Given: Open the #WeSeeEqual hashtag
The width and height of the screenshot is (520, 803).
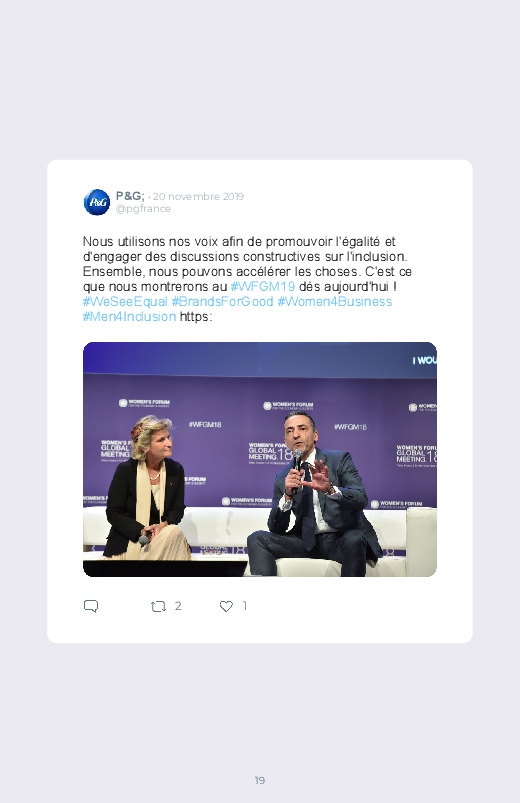Looking at the screenshot, I should (x=125, y=302).
